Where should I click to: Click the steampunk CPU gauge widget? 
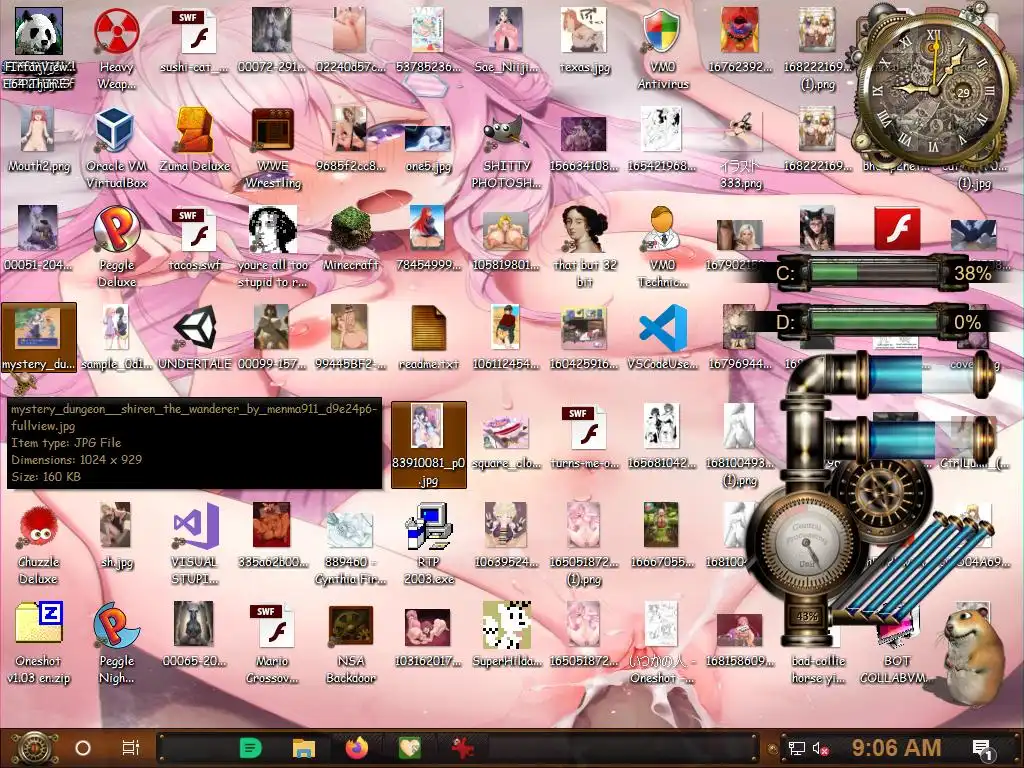805,542
